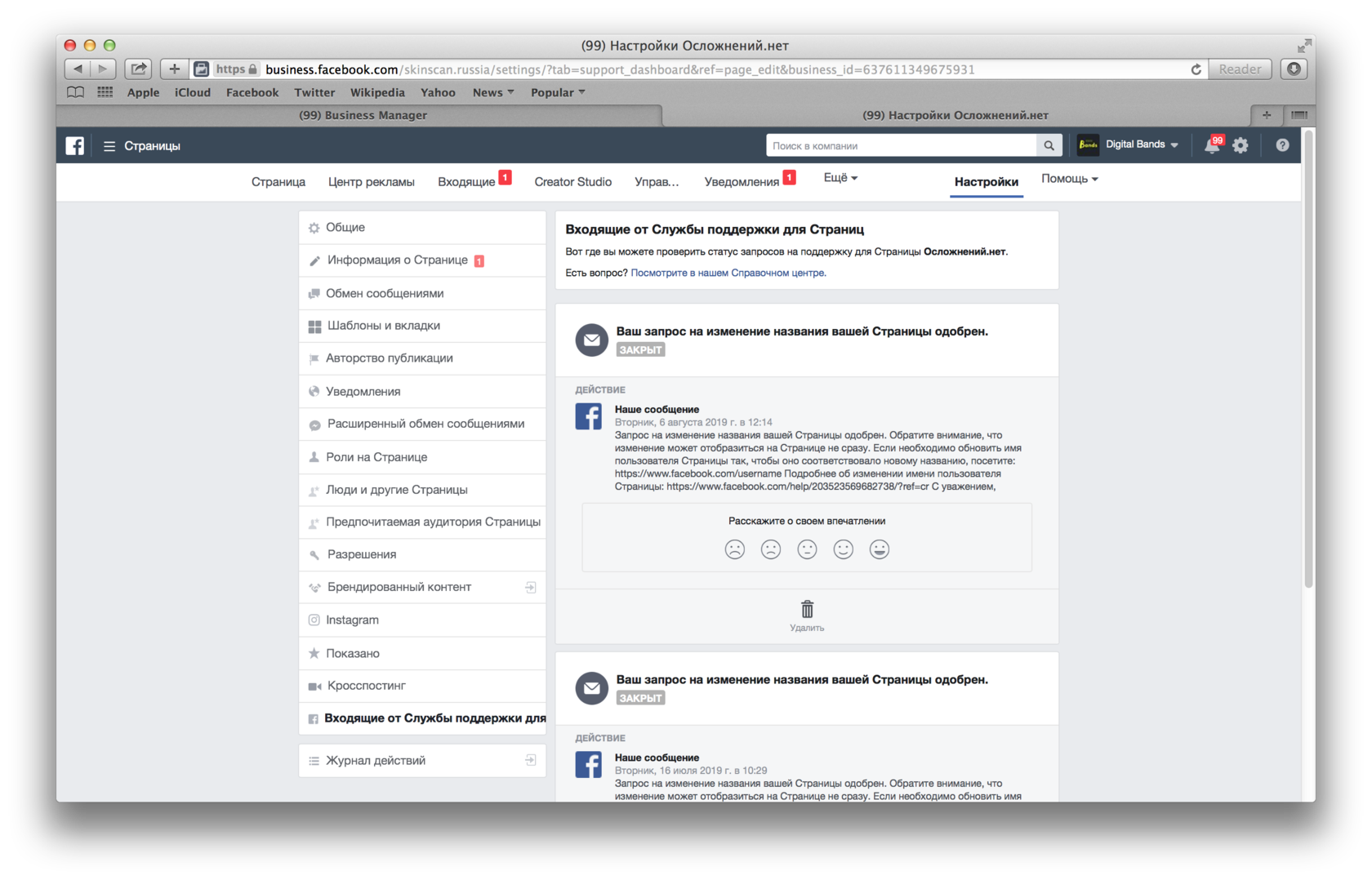
Task: Click the Поиск в компании search field
Action: point(901,145)
